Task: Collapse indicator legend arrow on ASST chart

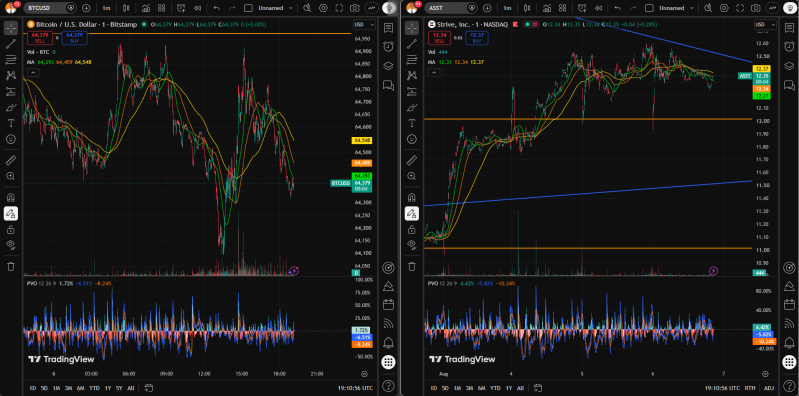Action: coord(434,73)
